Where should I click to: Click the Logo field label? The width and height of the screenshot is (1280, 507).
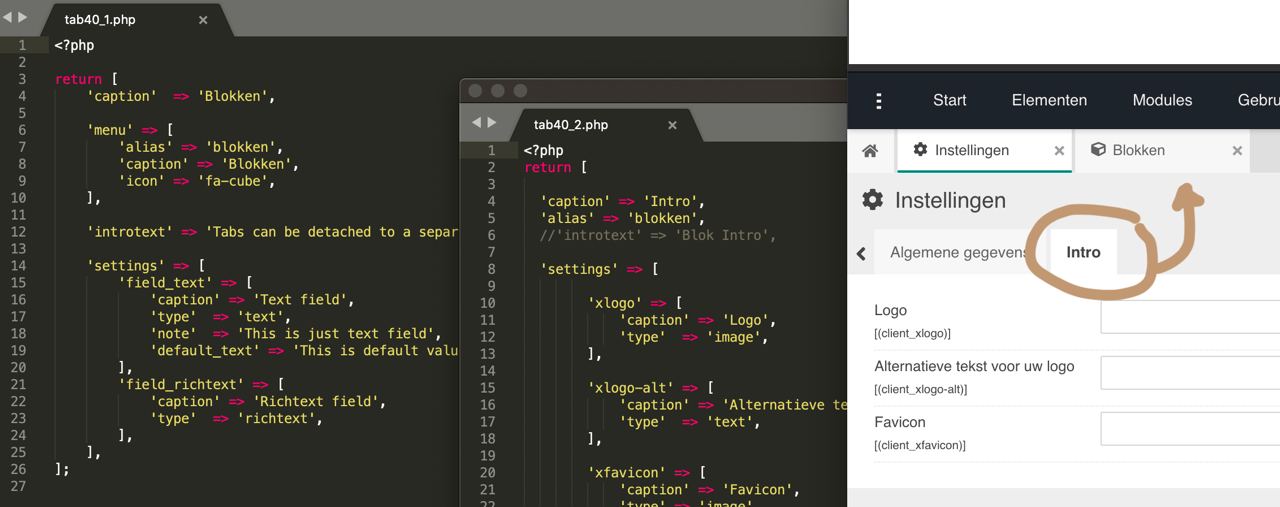[x=891, y=310]
